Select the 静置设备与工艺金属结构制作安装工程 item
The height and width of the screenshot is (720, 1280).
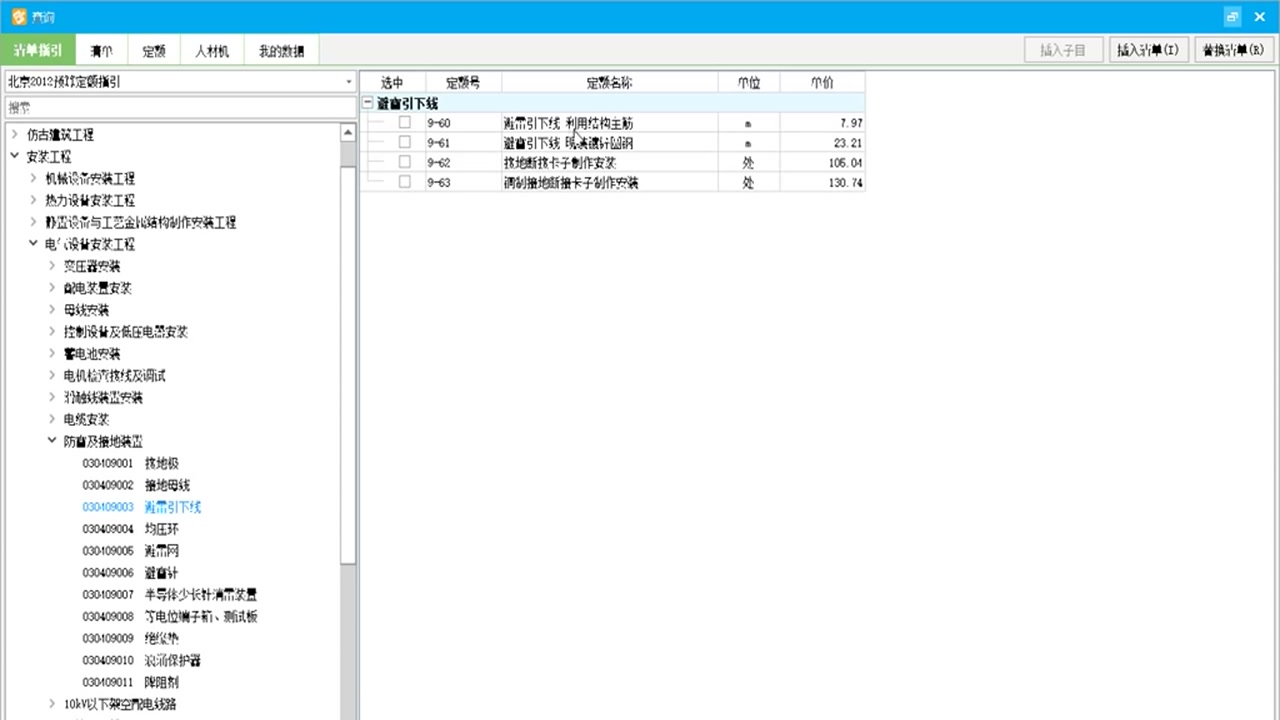[x=140, y=222]
